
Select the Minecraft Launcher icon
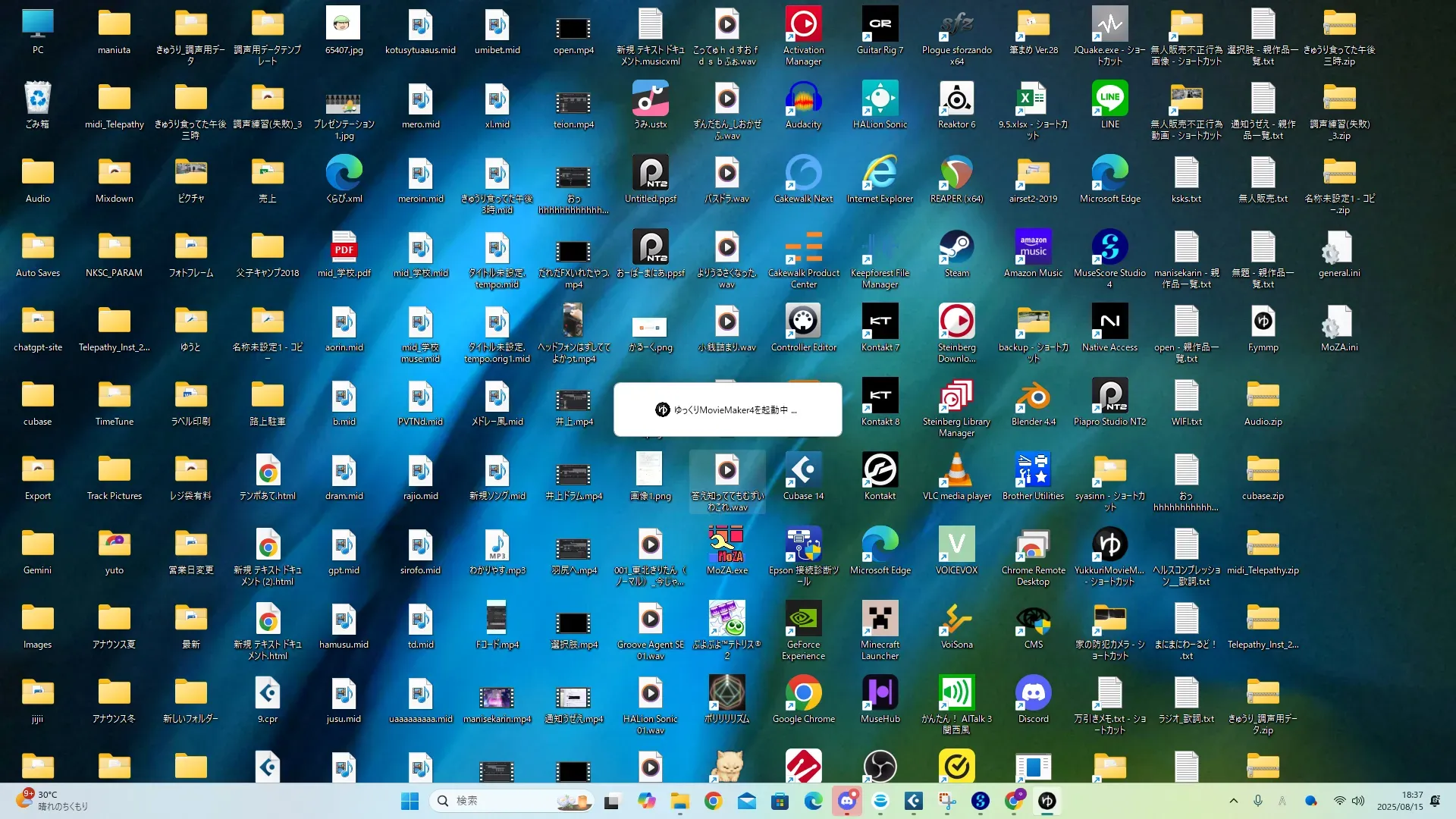click(x=880, y=620)
